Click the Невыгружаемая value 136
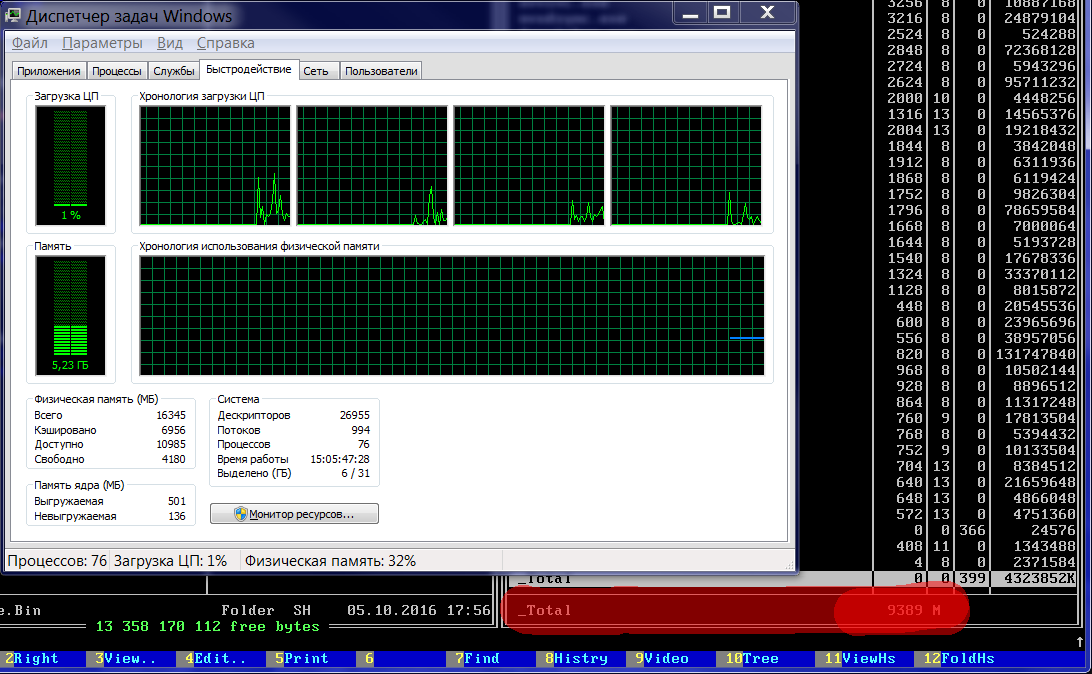Image resolution: width=1092 pixels, height=674 pixels. [x=177, y=517]
